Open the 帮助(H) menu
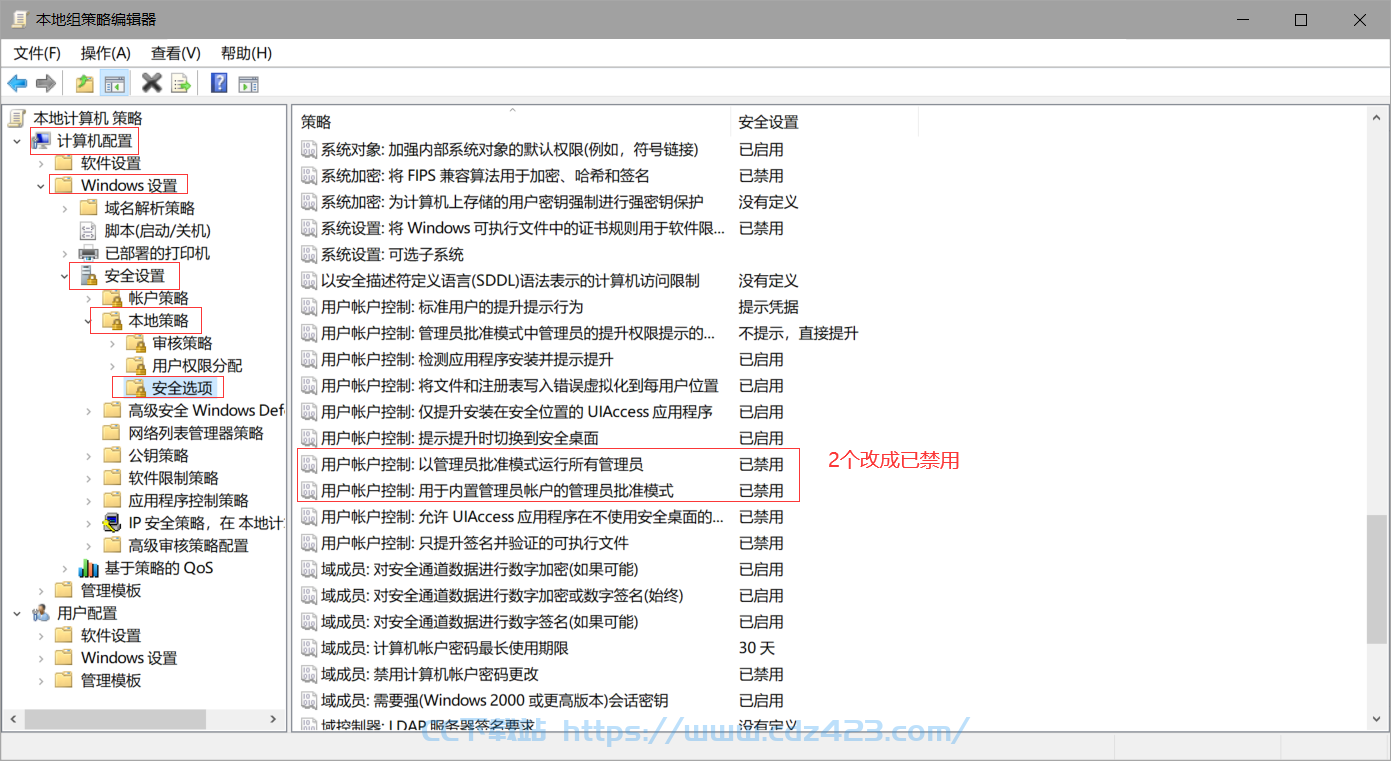The width and height of the screenshot is (1391, 761). coord(246,53)
